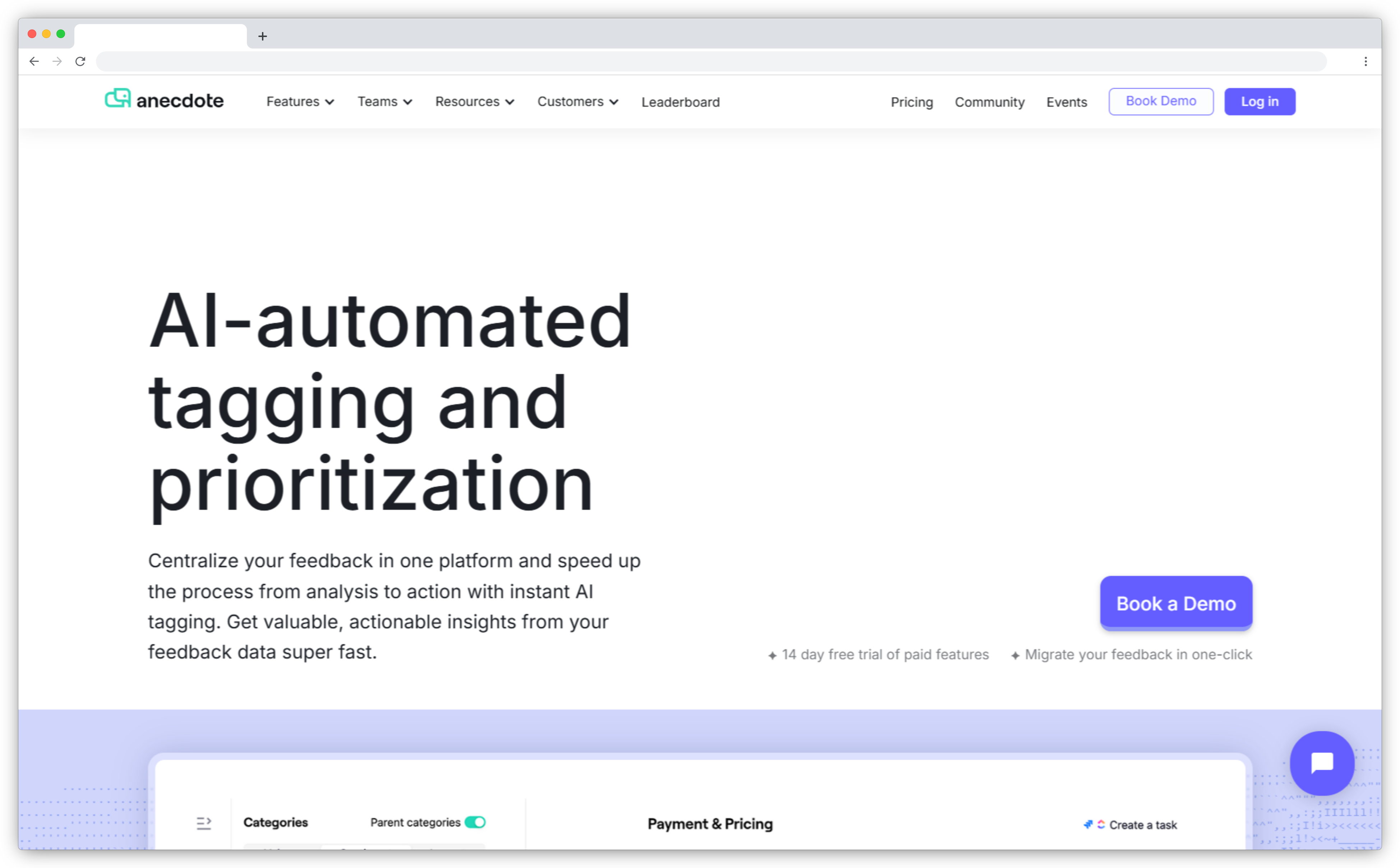
Task: Open the Pricing page
Action: 912,102
